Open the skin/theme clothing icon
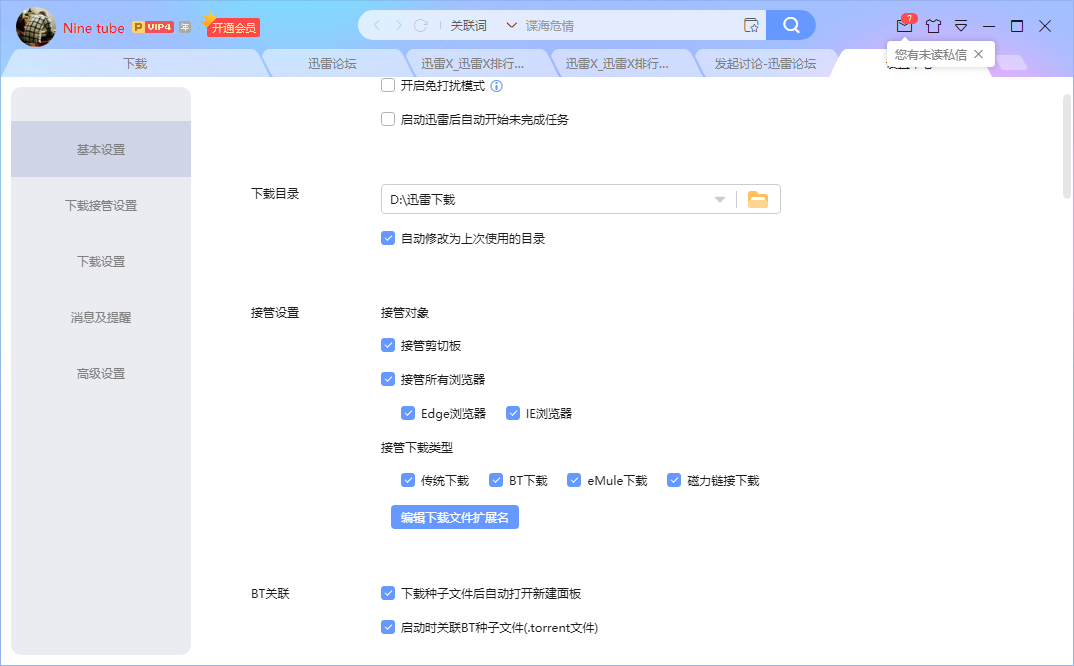Viewport: 1074px width, 666px height. pos(933,26)
